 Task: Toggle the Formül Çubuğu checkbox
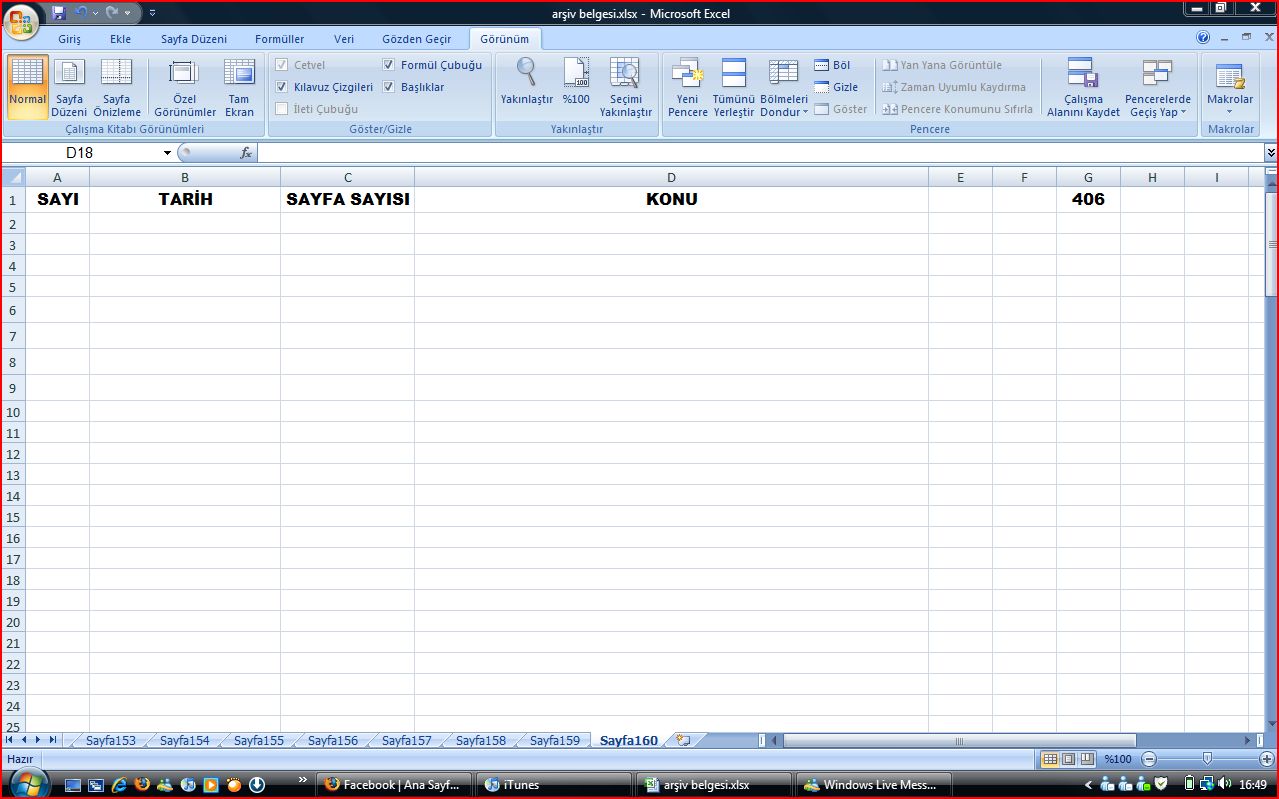click(389, 65)
